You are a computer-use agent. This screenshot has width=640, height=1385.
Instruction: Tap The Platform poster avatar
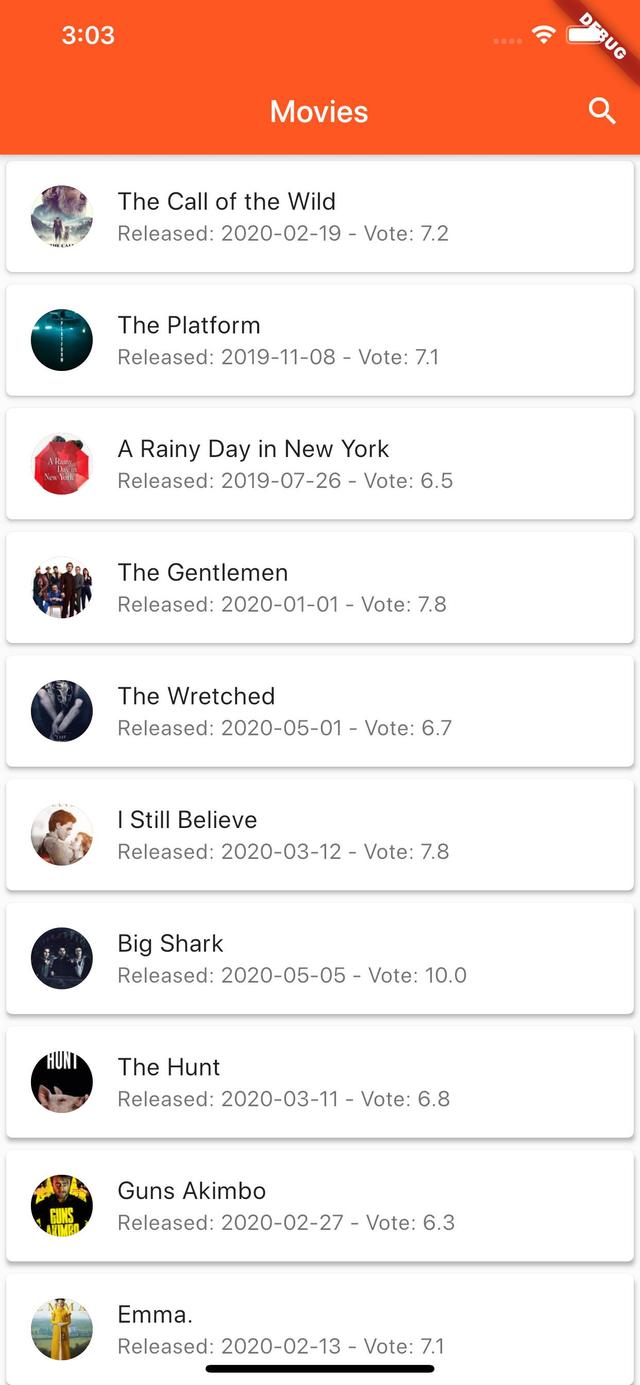[x=62, y=340]
